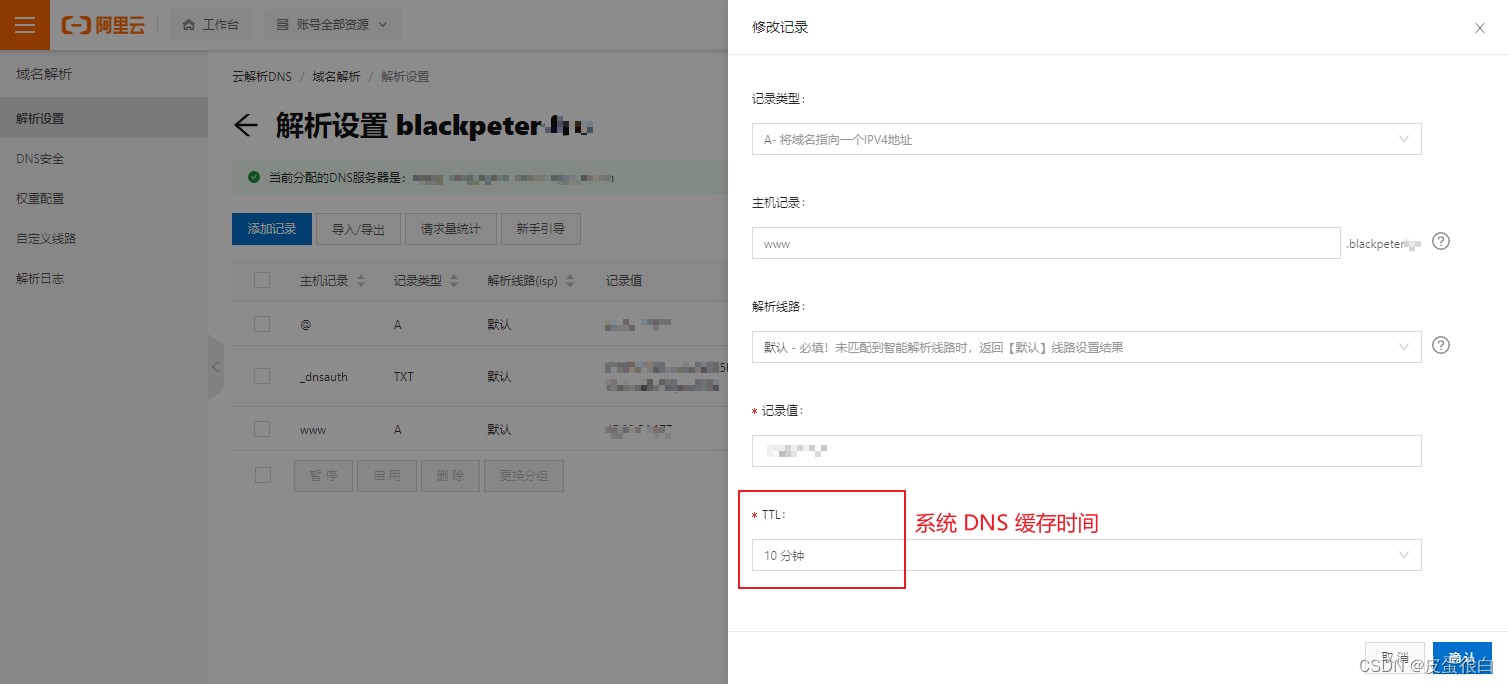Click the 云解析DNS breadcrumb link
The image size is (1508, 684).
262,76
